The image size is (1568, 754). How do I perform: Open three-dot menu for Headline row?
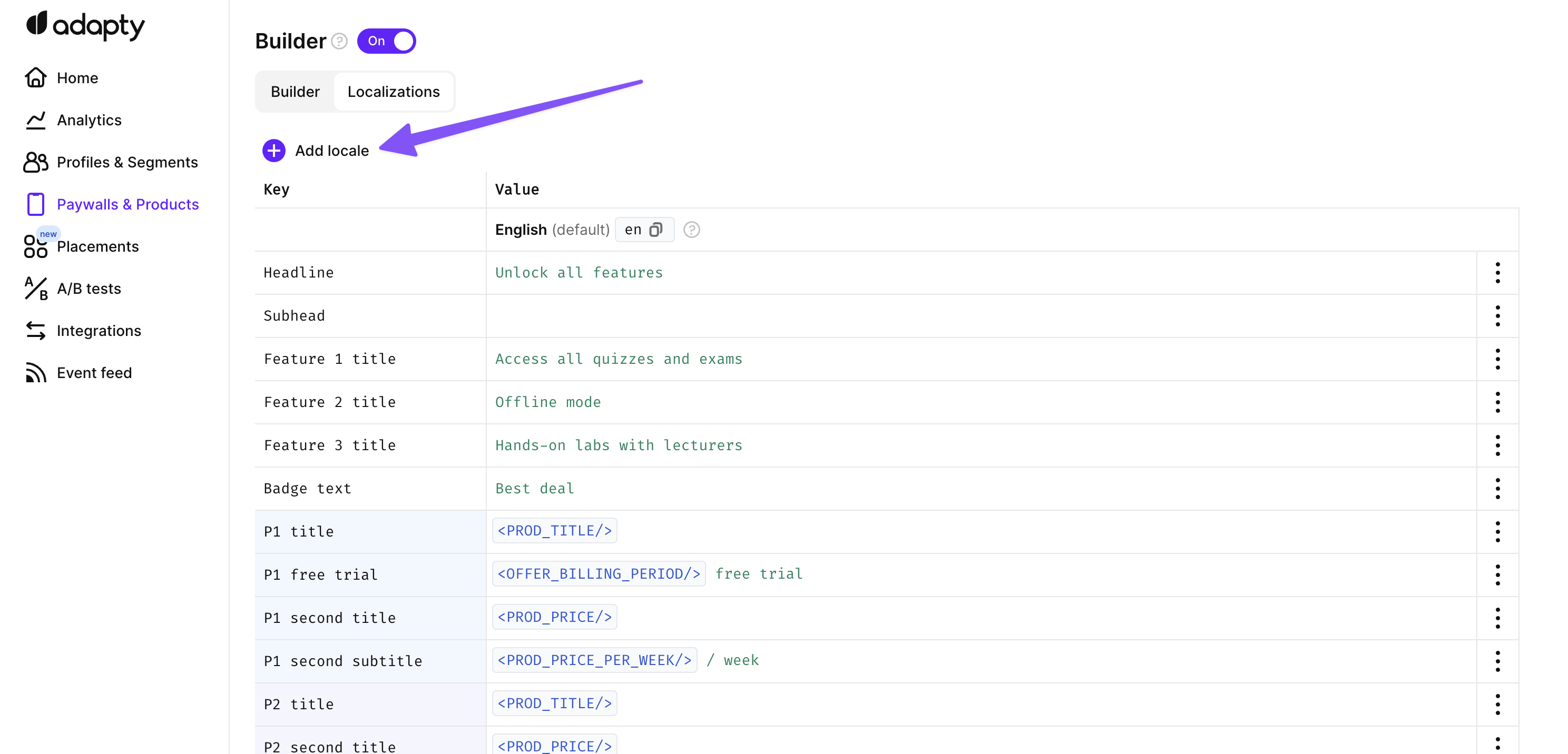coord(1497,272)
